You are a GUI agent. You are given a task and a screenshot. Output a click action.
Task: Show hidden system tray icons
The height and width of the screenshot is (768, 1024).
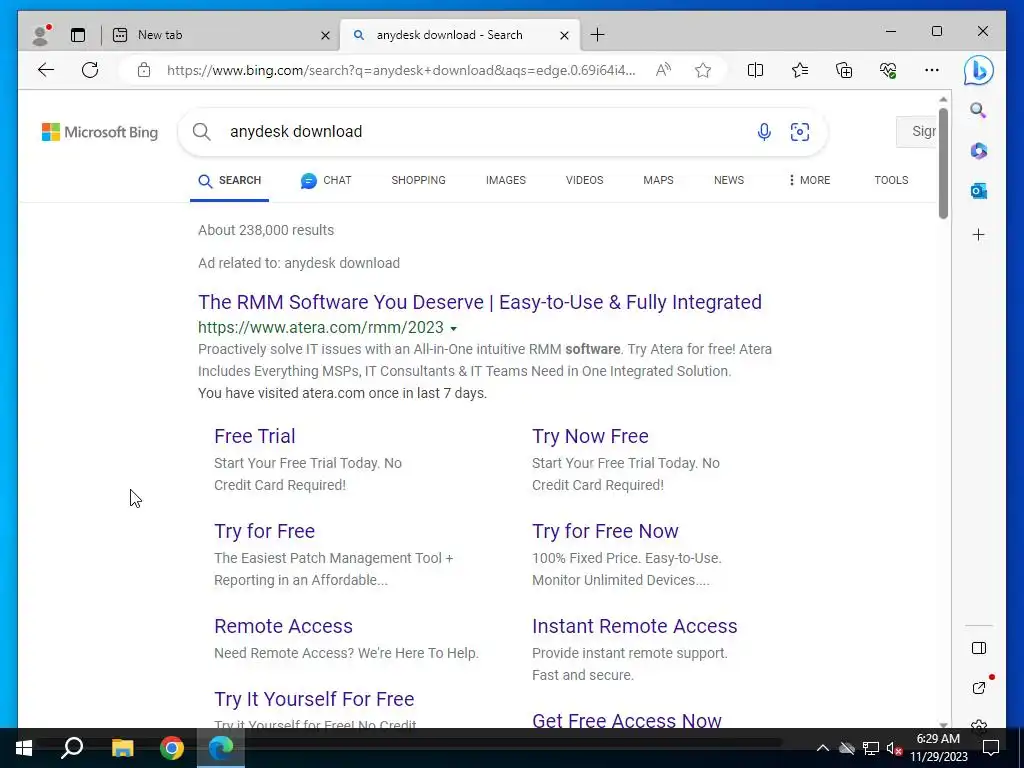823,748
